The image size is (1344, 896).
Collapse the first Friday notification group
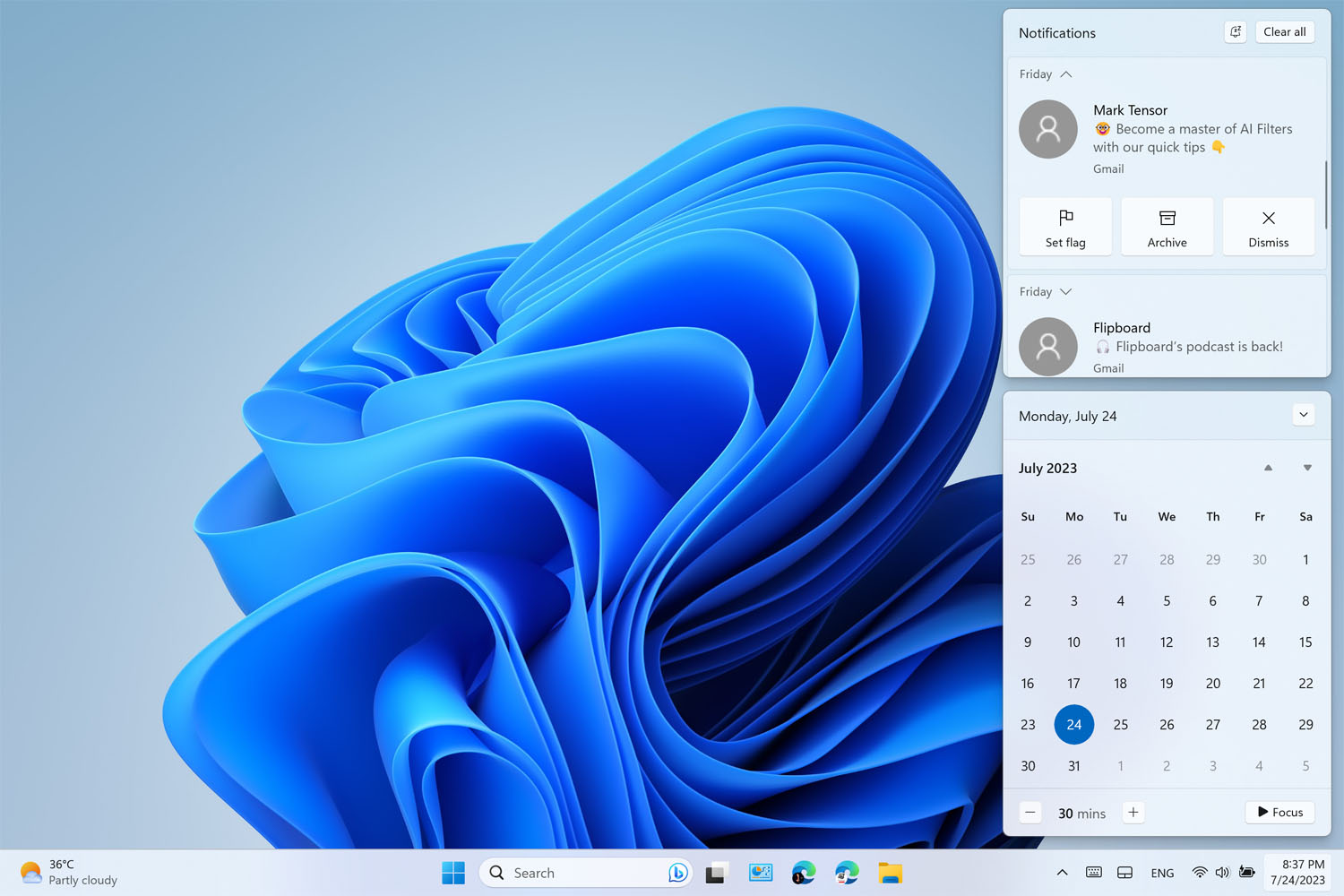click(1065, 74)
